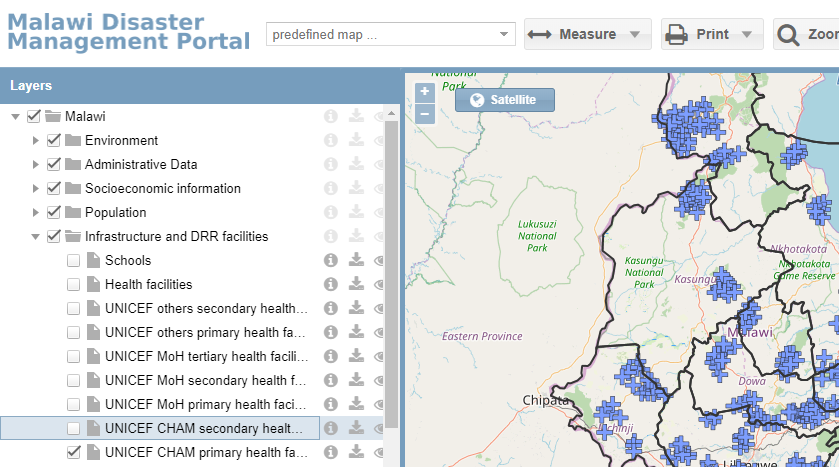Open info for UNICEF CHAM secondary health layer
The image size is (839, 467).
[331, 428]
